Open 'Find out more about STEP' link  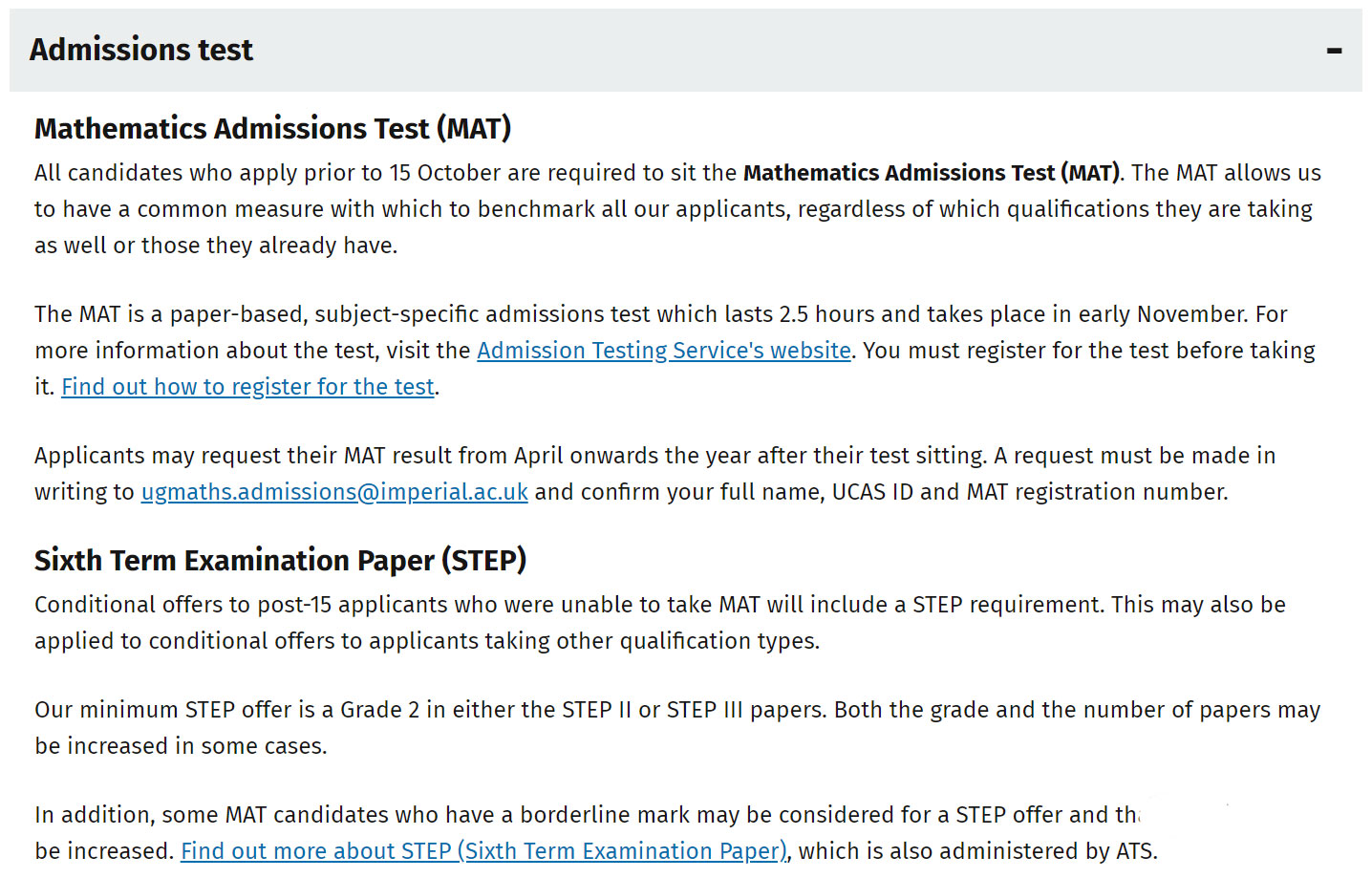[x=483, y=851]
